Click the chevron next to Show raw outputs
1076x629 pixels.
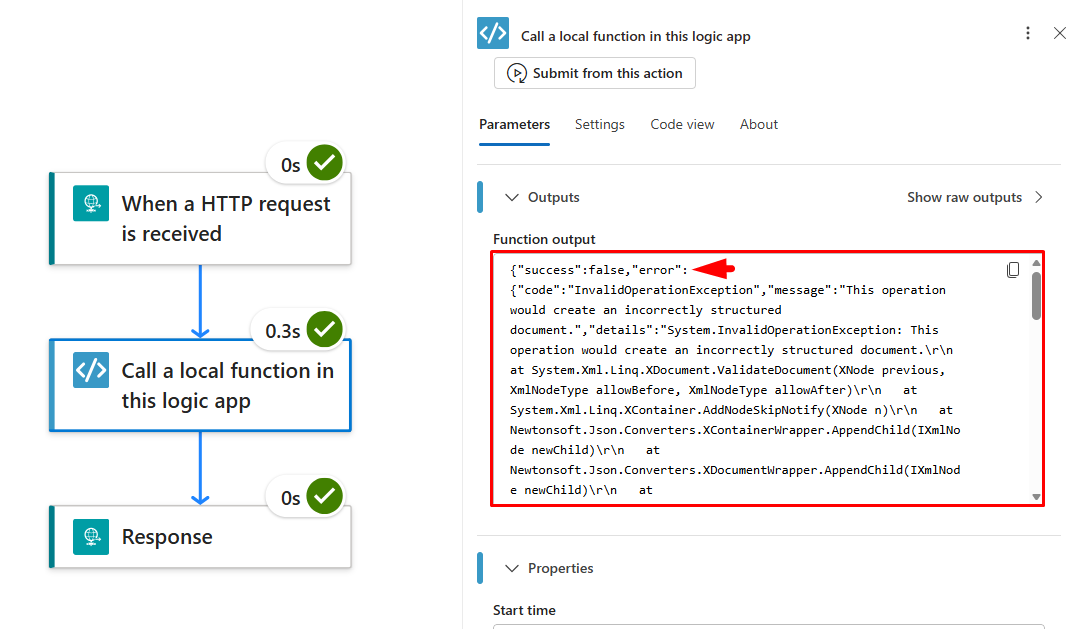[x=1039, y=198]
